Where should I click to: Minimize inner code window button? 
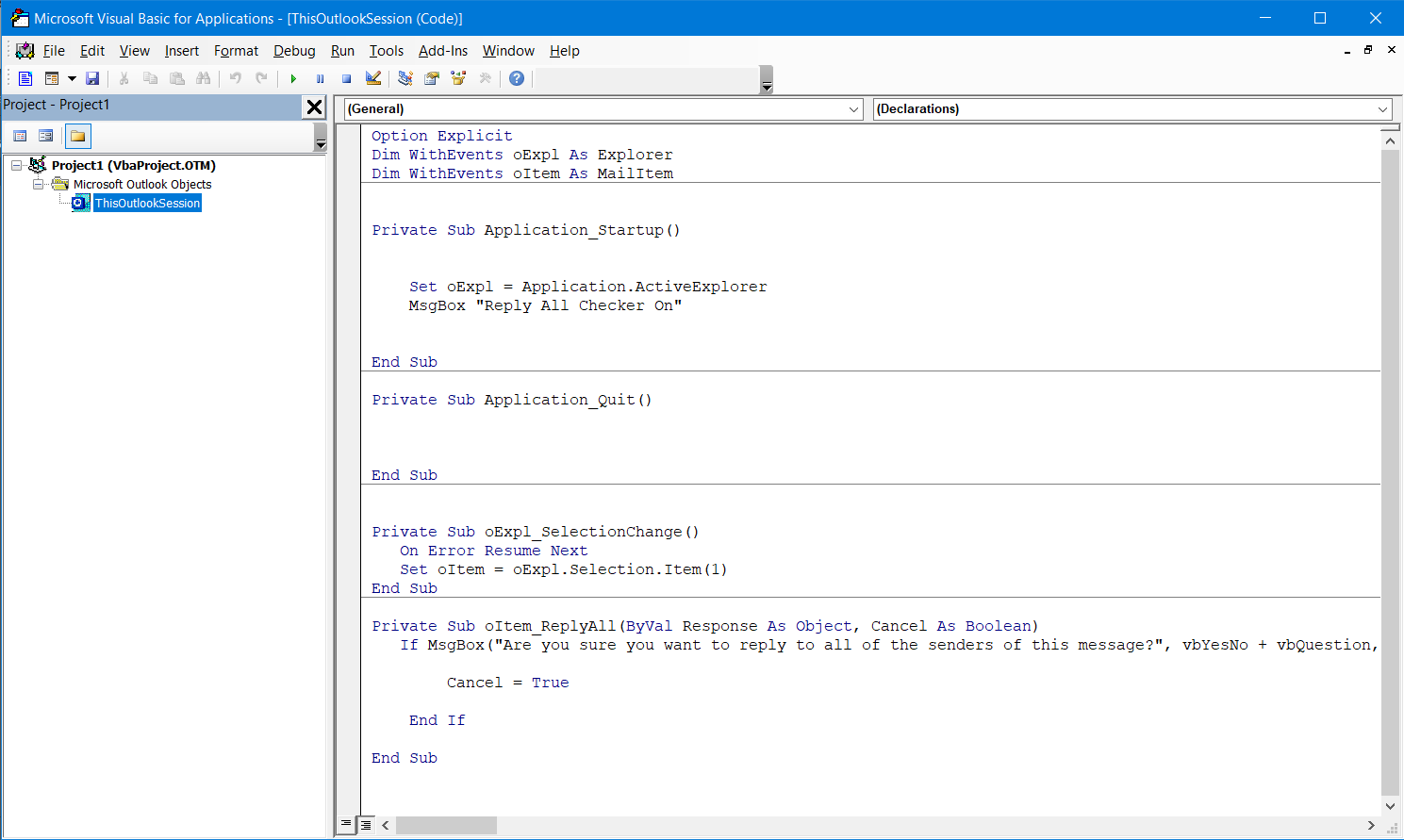tap(1346, 50)
